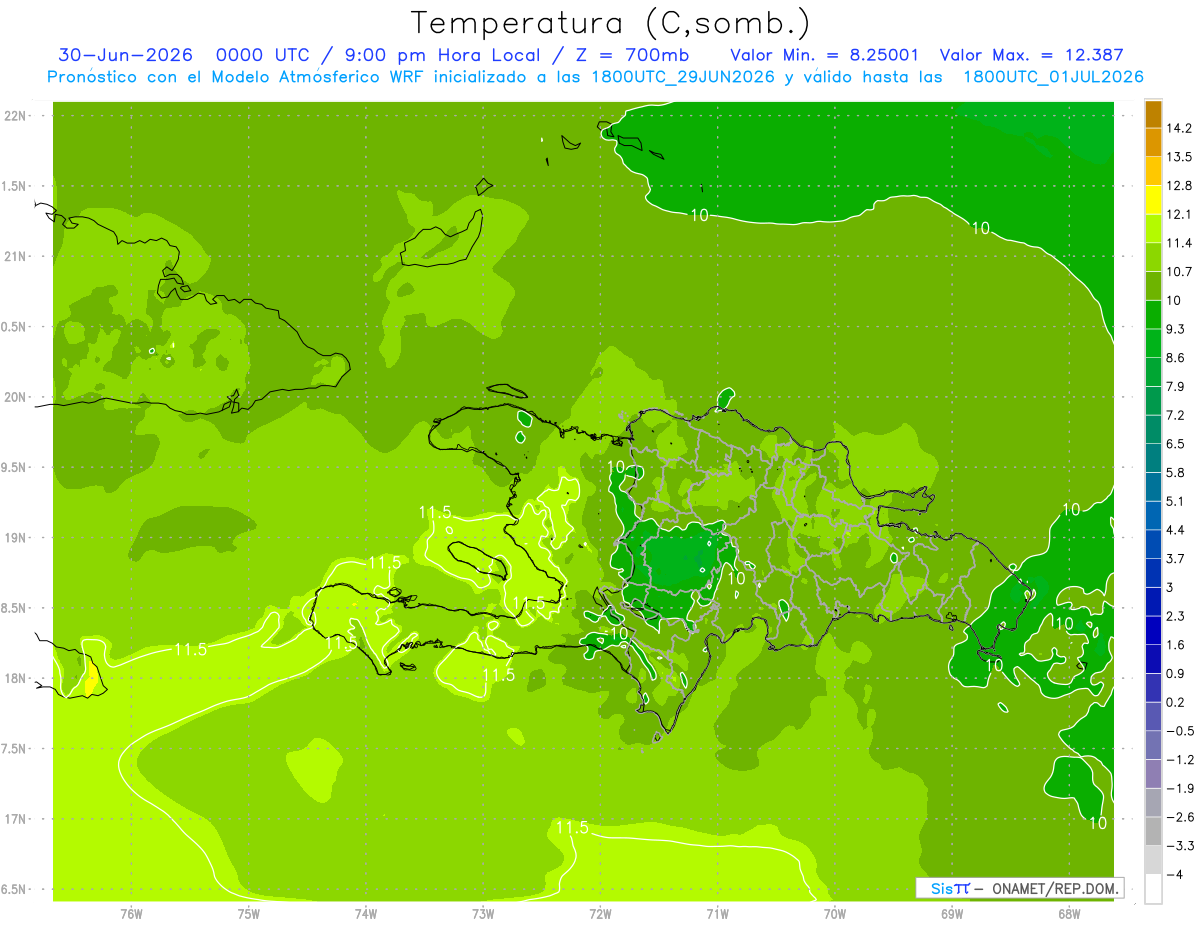Click the '12.1' colorbar label
This screenshot has height=927, width=1200.
1179,215
